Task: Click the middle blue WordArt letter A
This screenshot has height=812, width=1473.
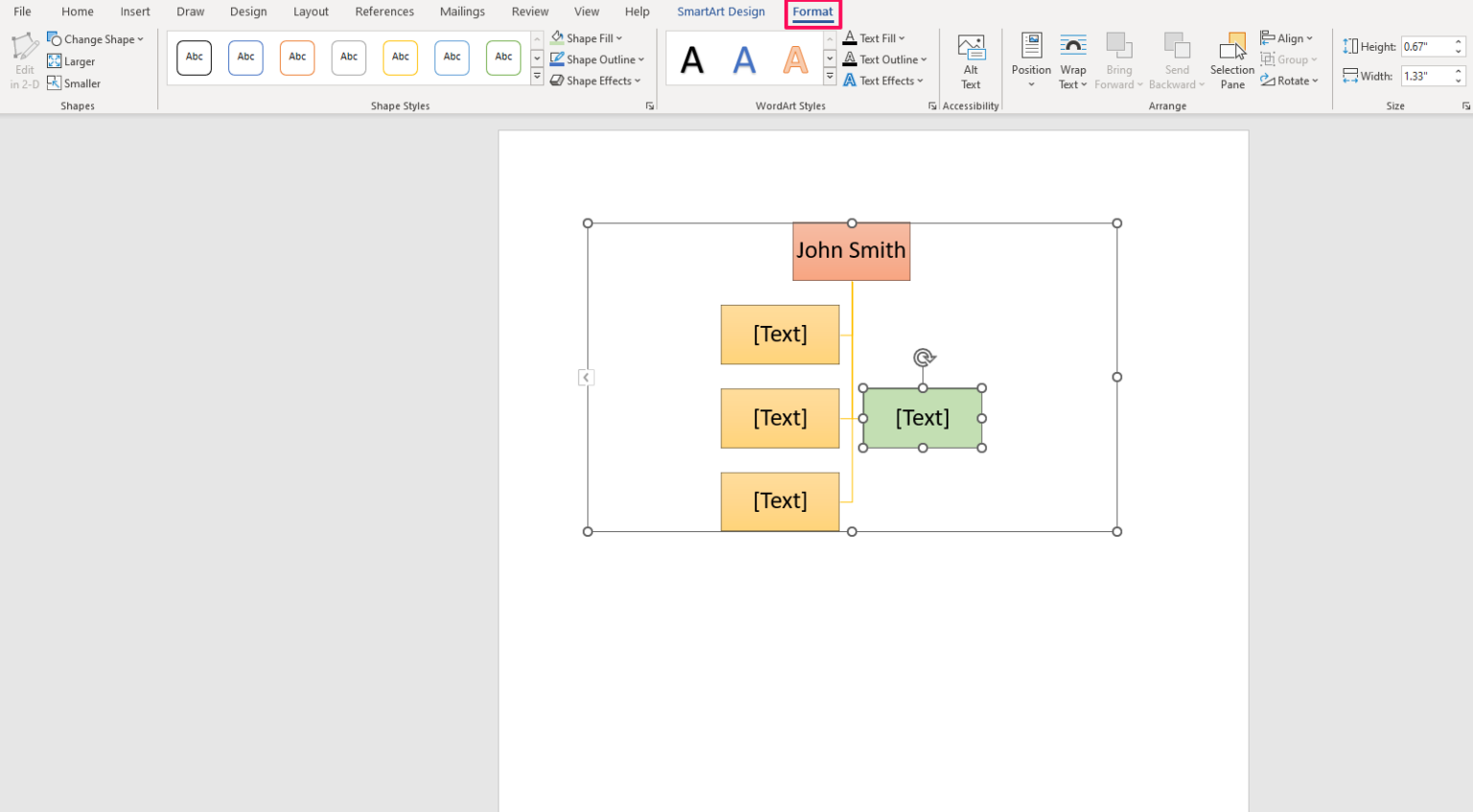Action: (743, 58)
